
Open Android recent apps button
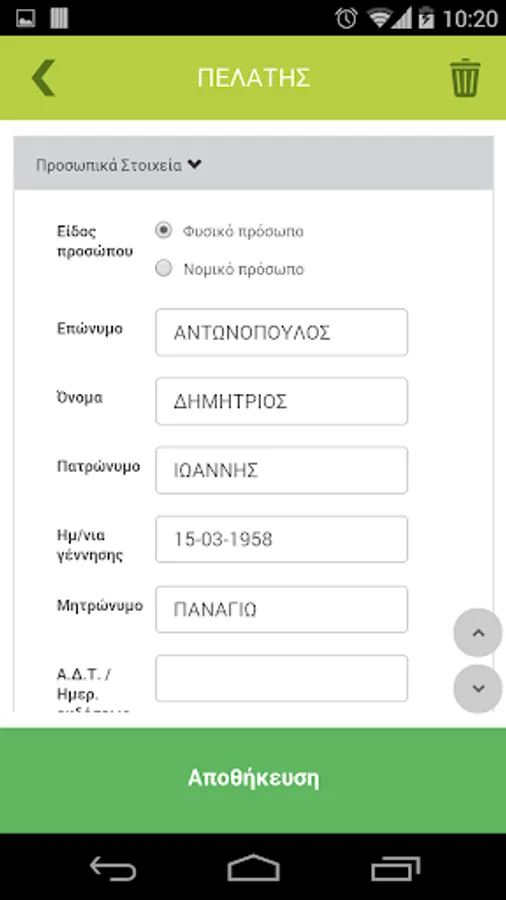coord(395,868)
